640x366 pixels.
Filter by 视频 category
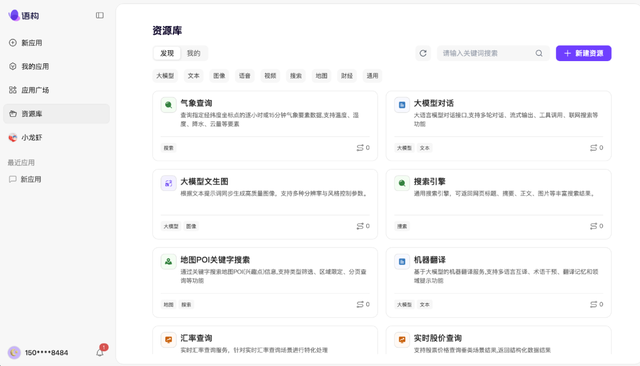270,76
